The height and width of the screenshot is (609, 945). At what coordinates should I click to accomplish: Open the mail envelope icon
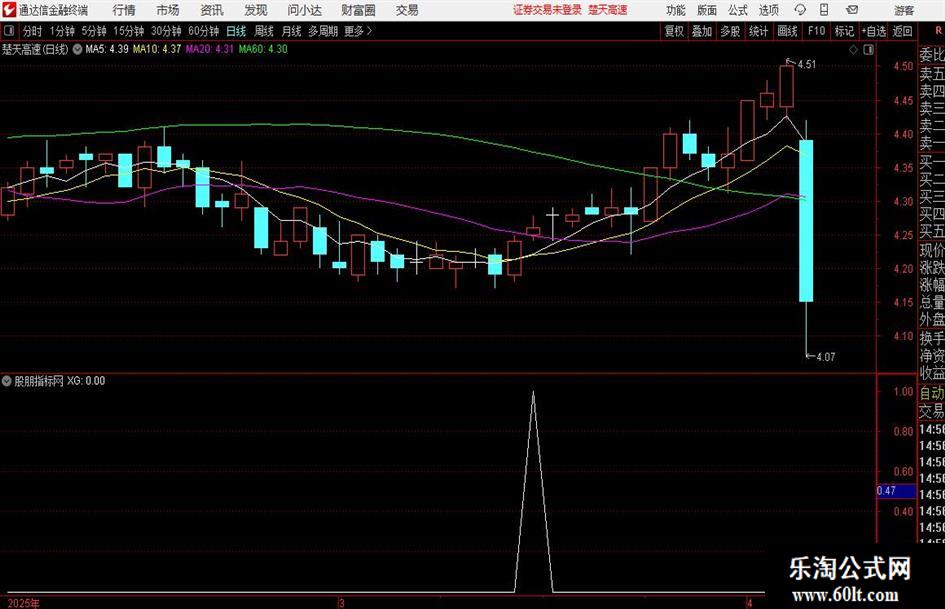coord(852,10)
